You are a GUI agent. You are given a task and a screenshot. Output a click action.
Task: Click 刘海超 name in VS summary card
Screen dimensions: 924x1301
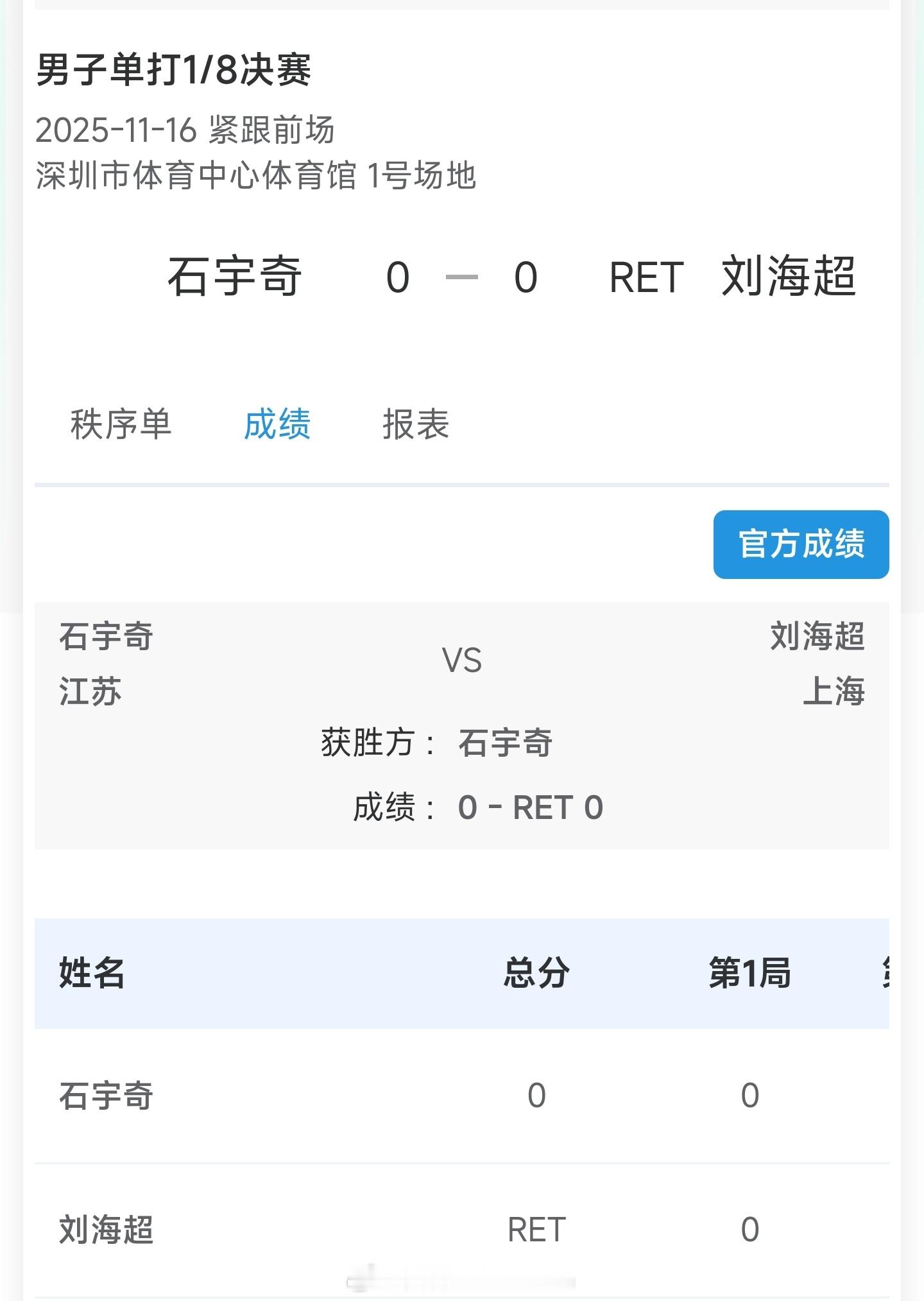(x=817, y=637)
